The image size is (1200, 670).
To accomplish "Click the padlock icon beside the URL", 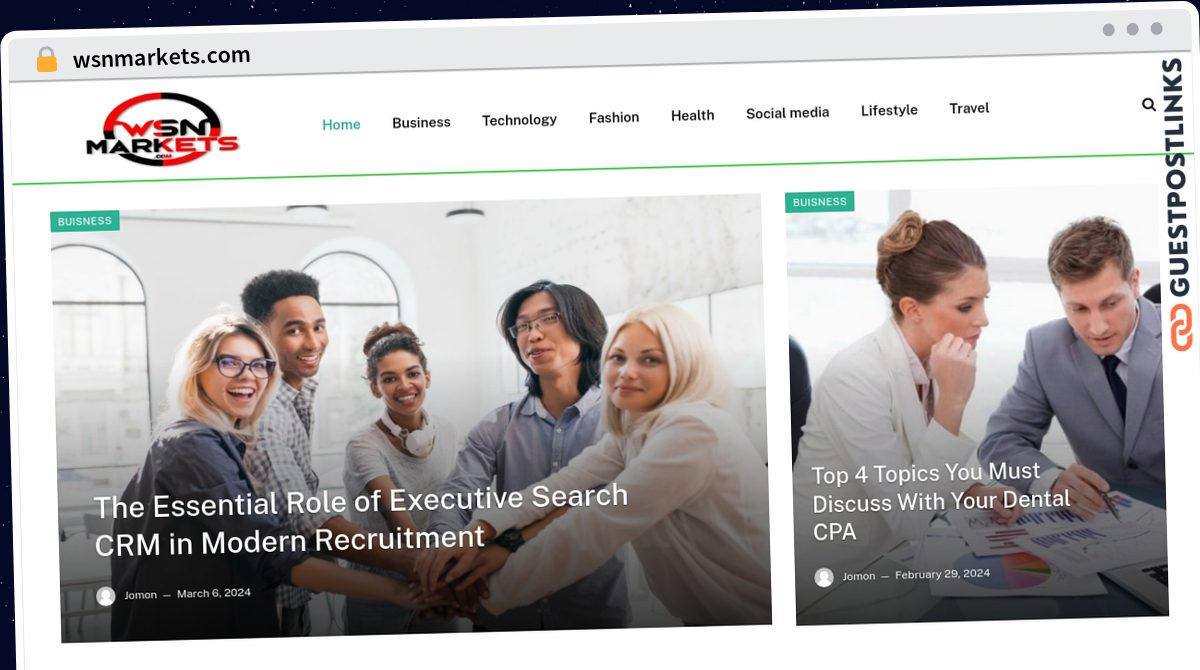I will click(x=46, y=60).
